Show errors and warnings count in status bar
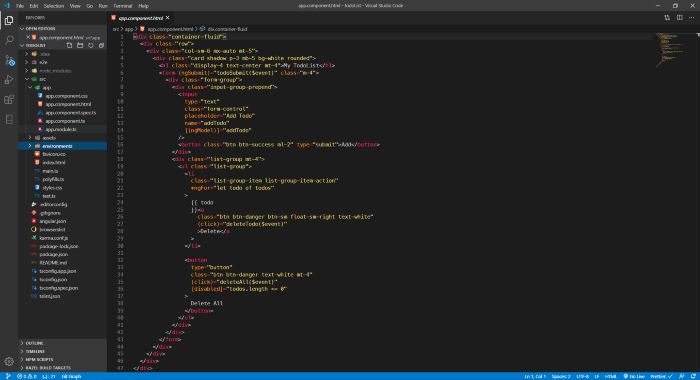 pyautogui.click(x=26, y=376)
